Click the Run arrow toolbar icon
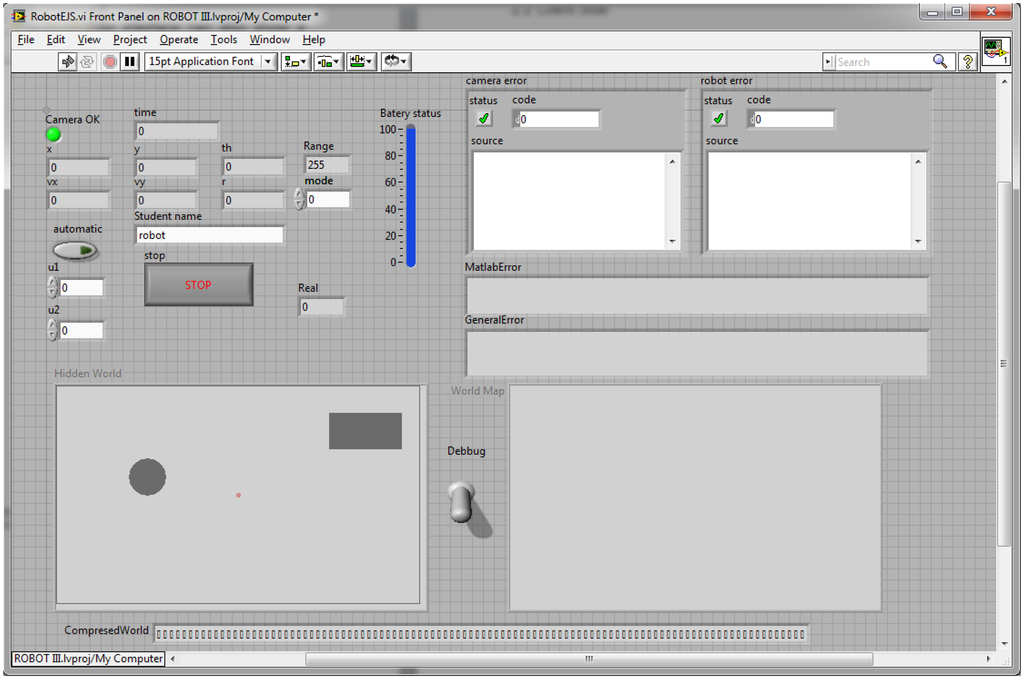 [x=68, y=62]
